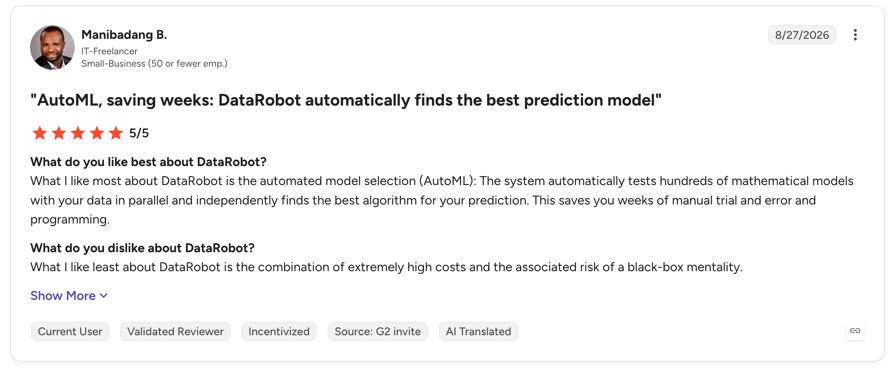Select the Current User tag
This screenshot has width=894, height=371.
tap(70, 331)
